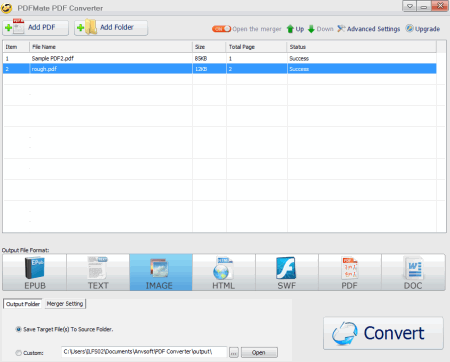Viewport: 450px width, 362px height.
Task: Move selected file Down in list
Action: pyautogui.click(x=321, y=29)
